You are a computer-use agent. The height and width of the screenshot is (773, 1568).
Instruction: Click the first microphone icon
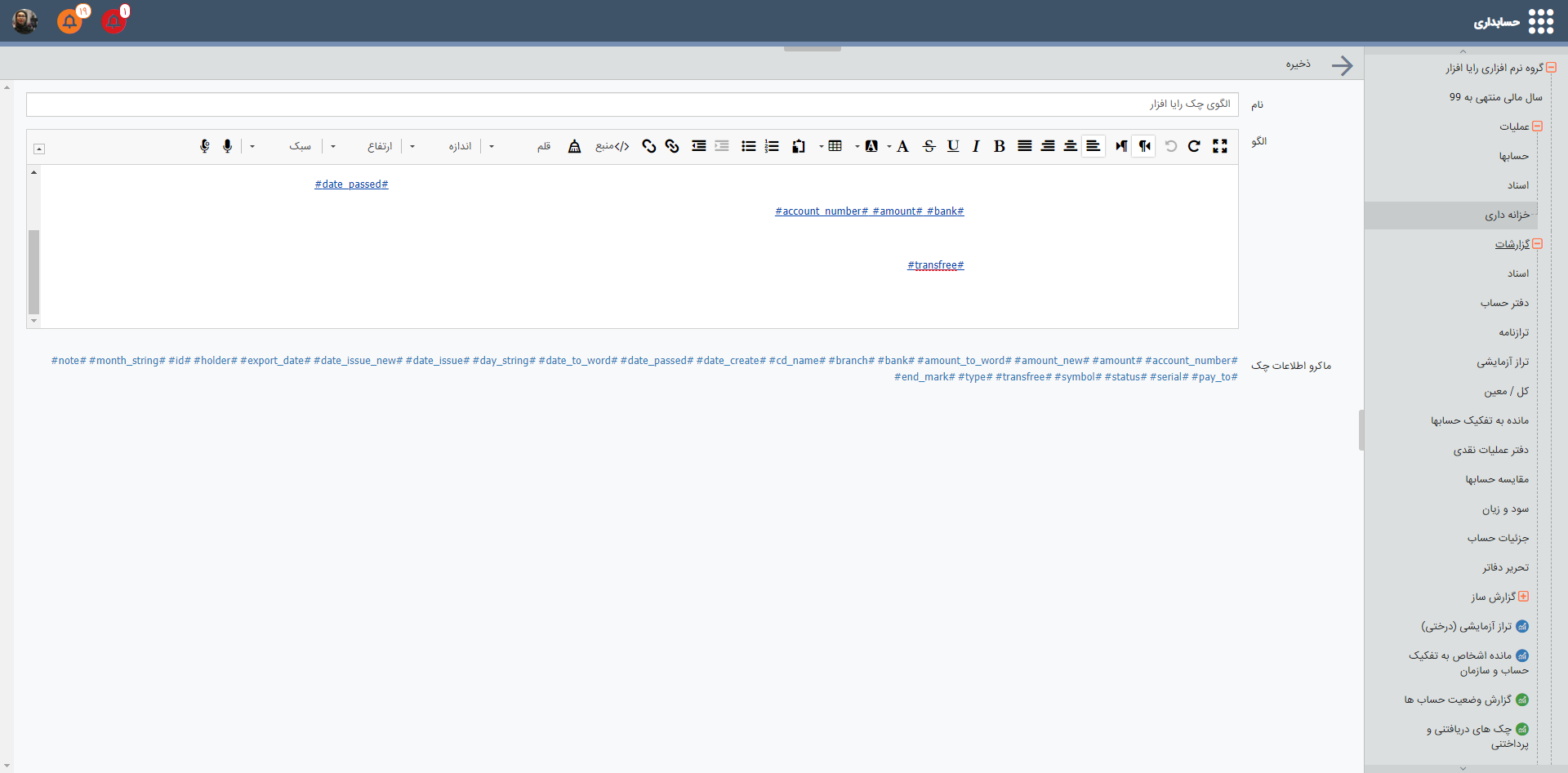pos(228,146)
